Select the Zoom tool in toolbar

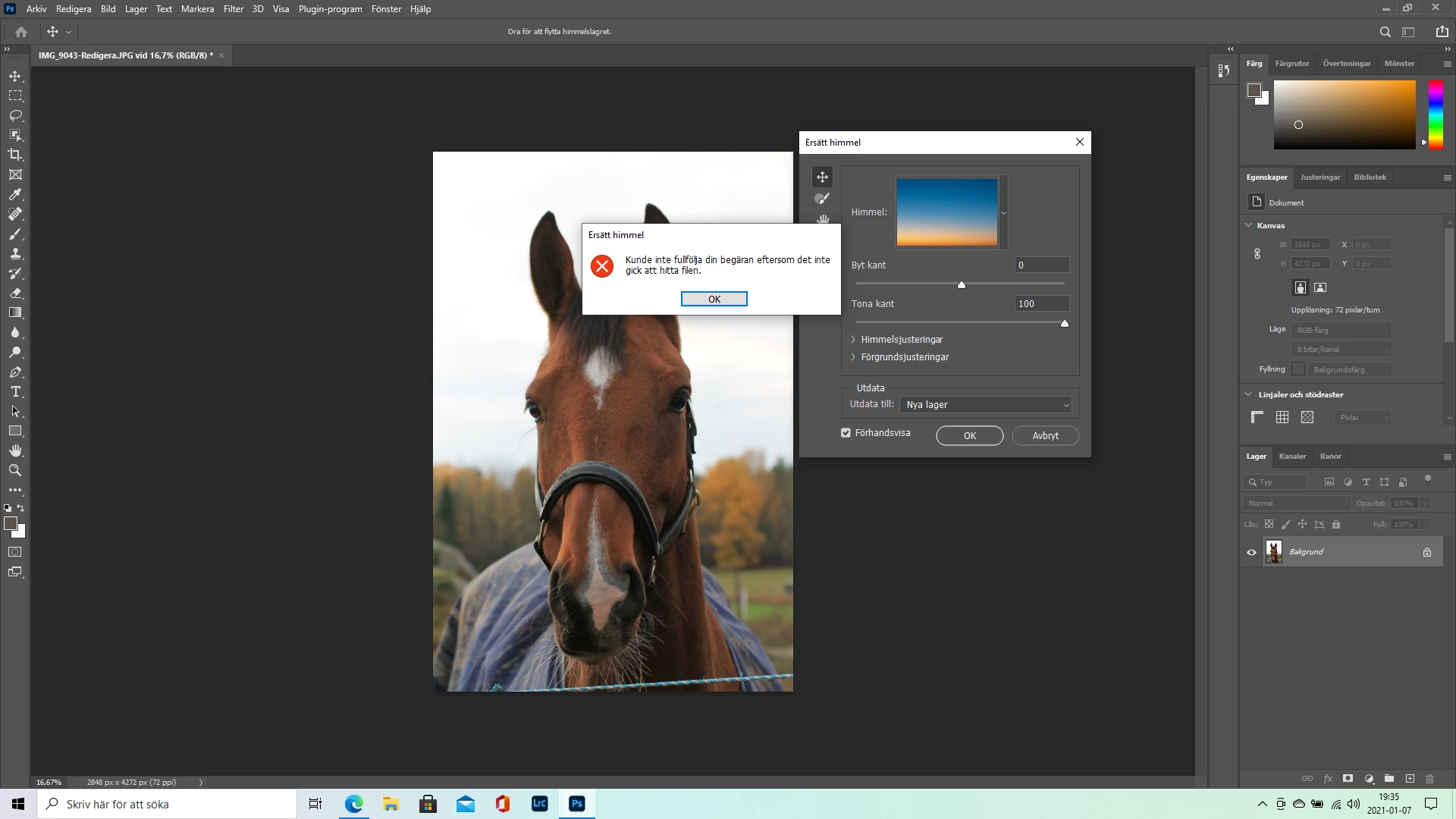pyautogui.click(x=15, y=470)
